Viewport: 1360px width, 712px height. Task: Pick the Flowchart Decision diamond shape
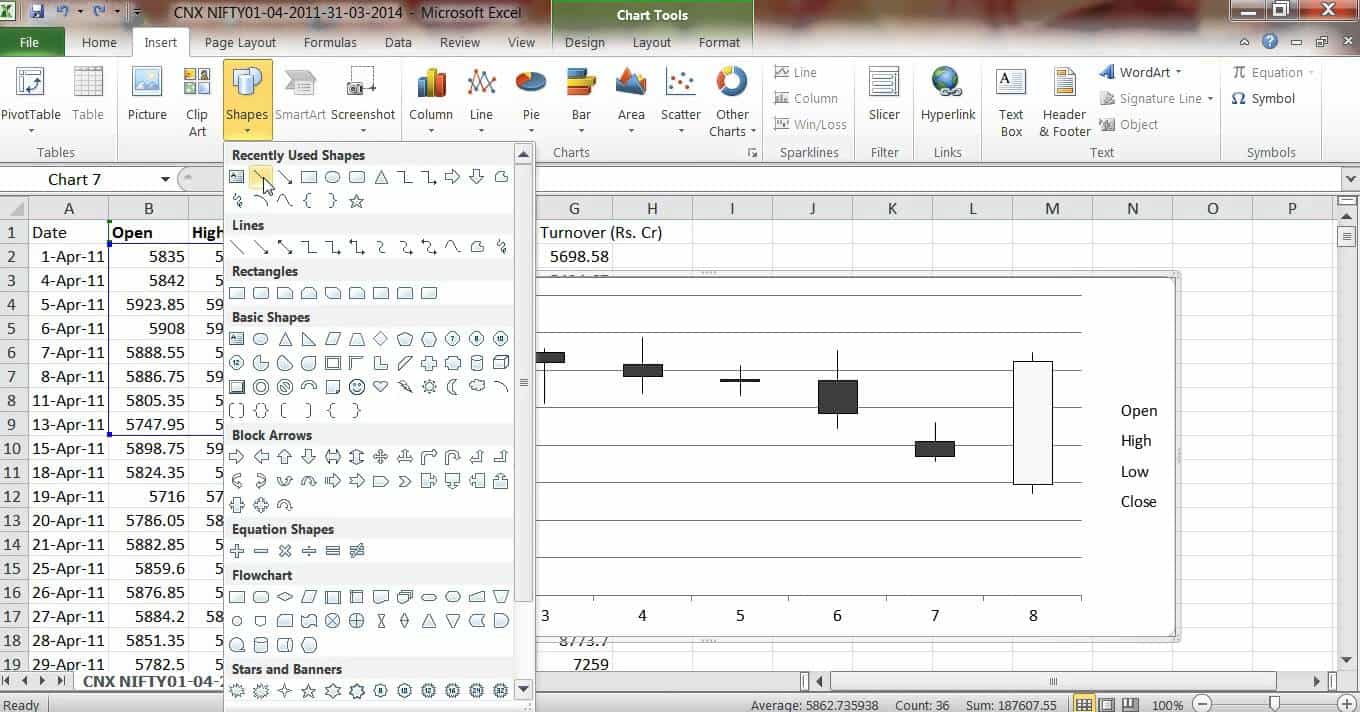coord(285,597)
